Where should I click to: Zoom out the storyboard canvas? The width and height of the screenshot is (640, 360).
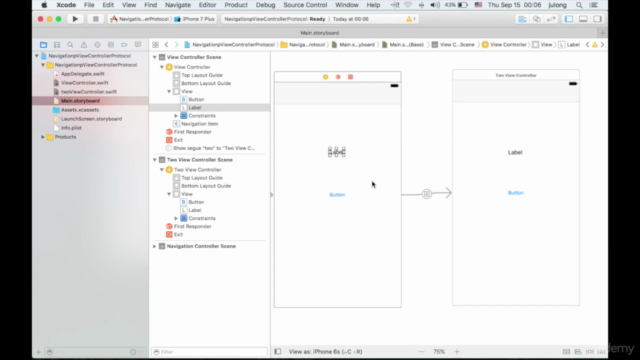422,351
